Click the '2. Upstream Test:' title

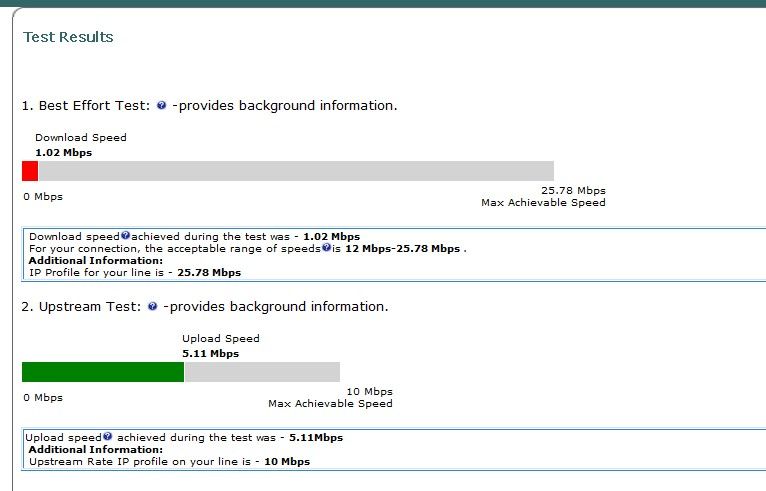click(x=81, y=306)
